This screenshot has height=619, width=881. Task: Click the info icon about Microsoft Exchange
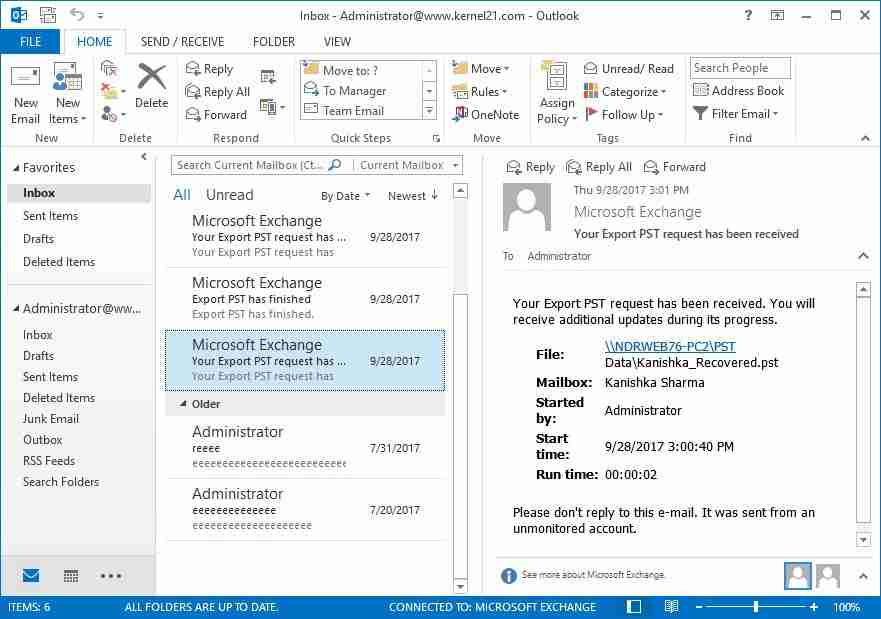(508, 576)
